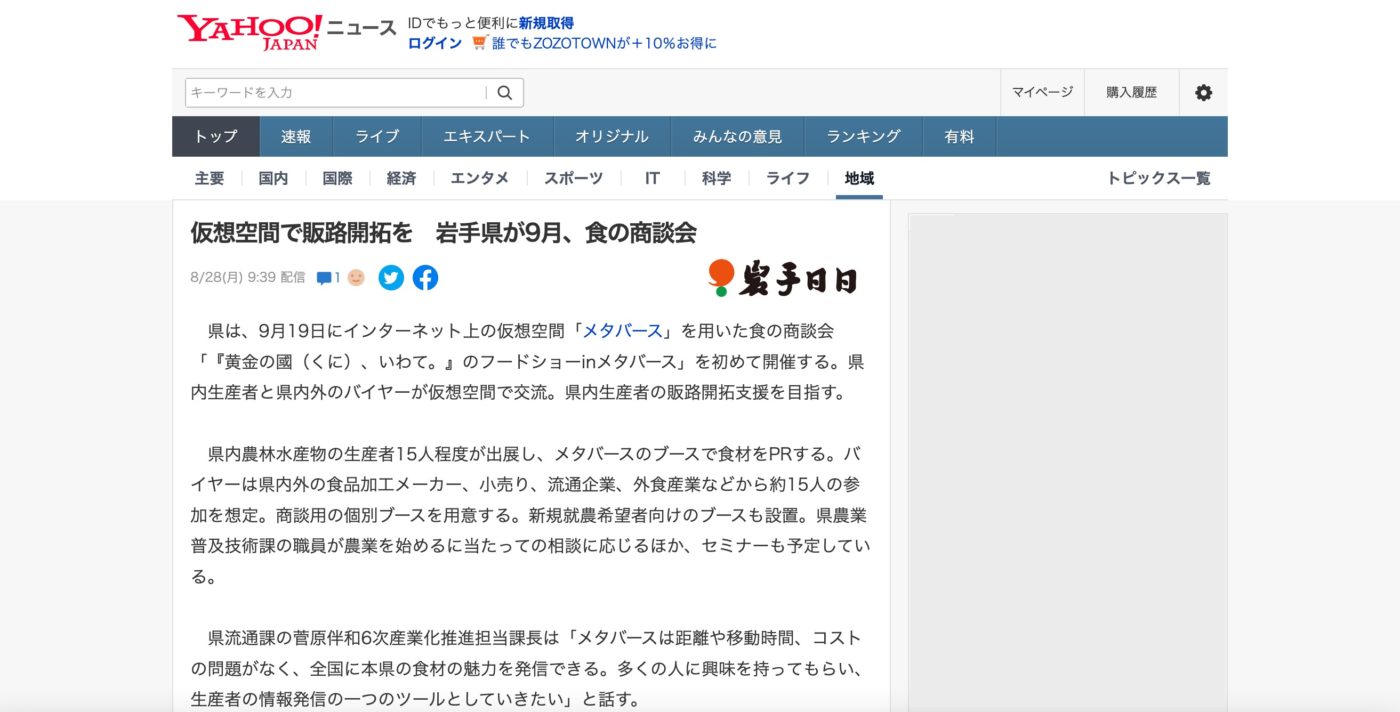
Task: Click the ログイン link
Action: (435, 43)
